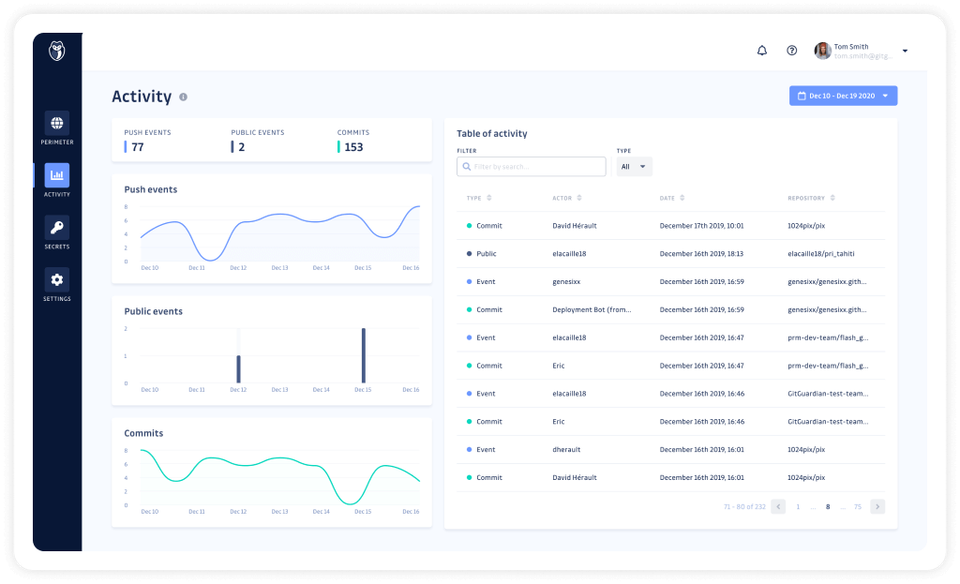The width and height of the screenshot is (960, 584).
Task: Select the Secrets key icon
Action: click(57, 228)
